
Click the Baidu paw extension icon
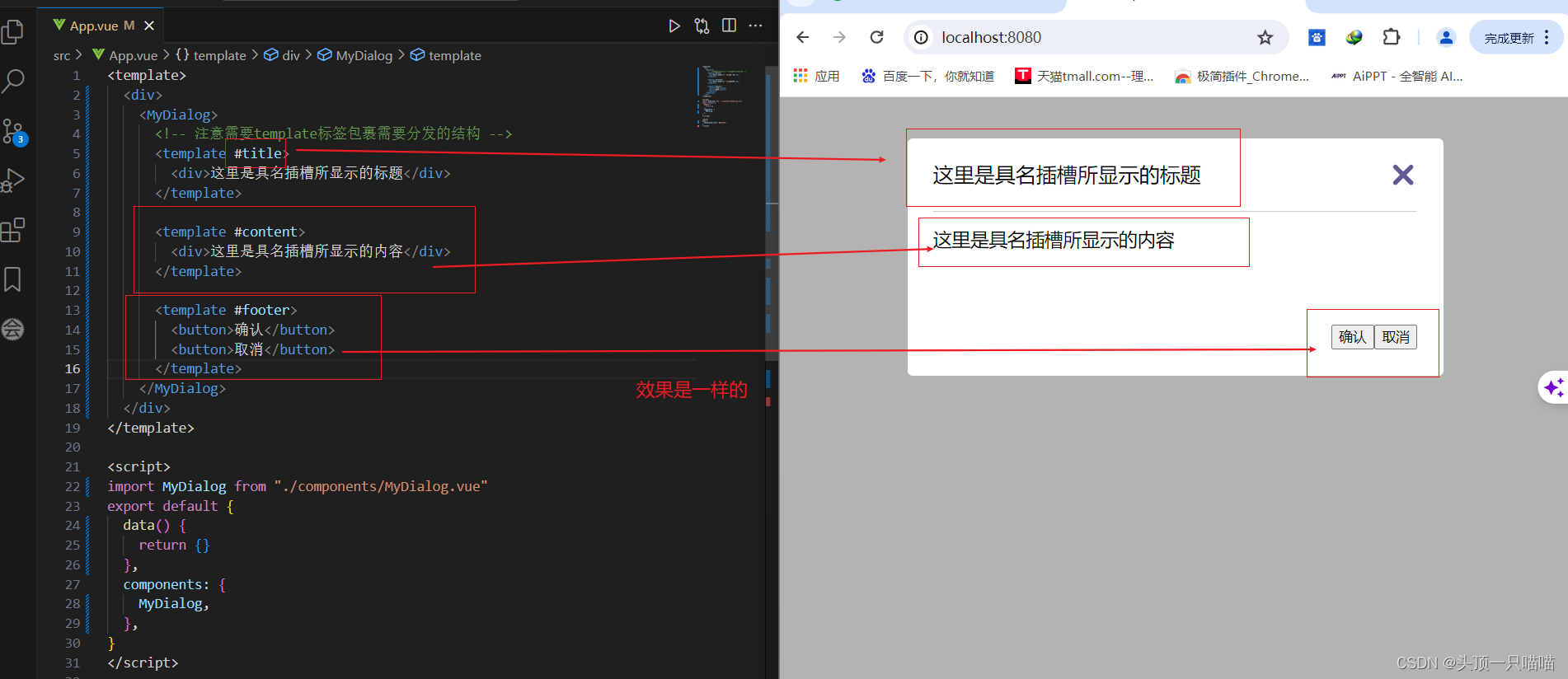coord(1317,37)
